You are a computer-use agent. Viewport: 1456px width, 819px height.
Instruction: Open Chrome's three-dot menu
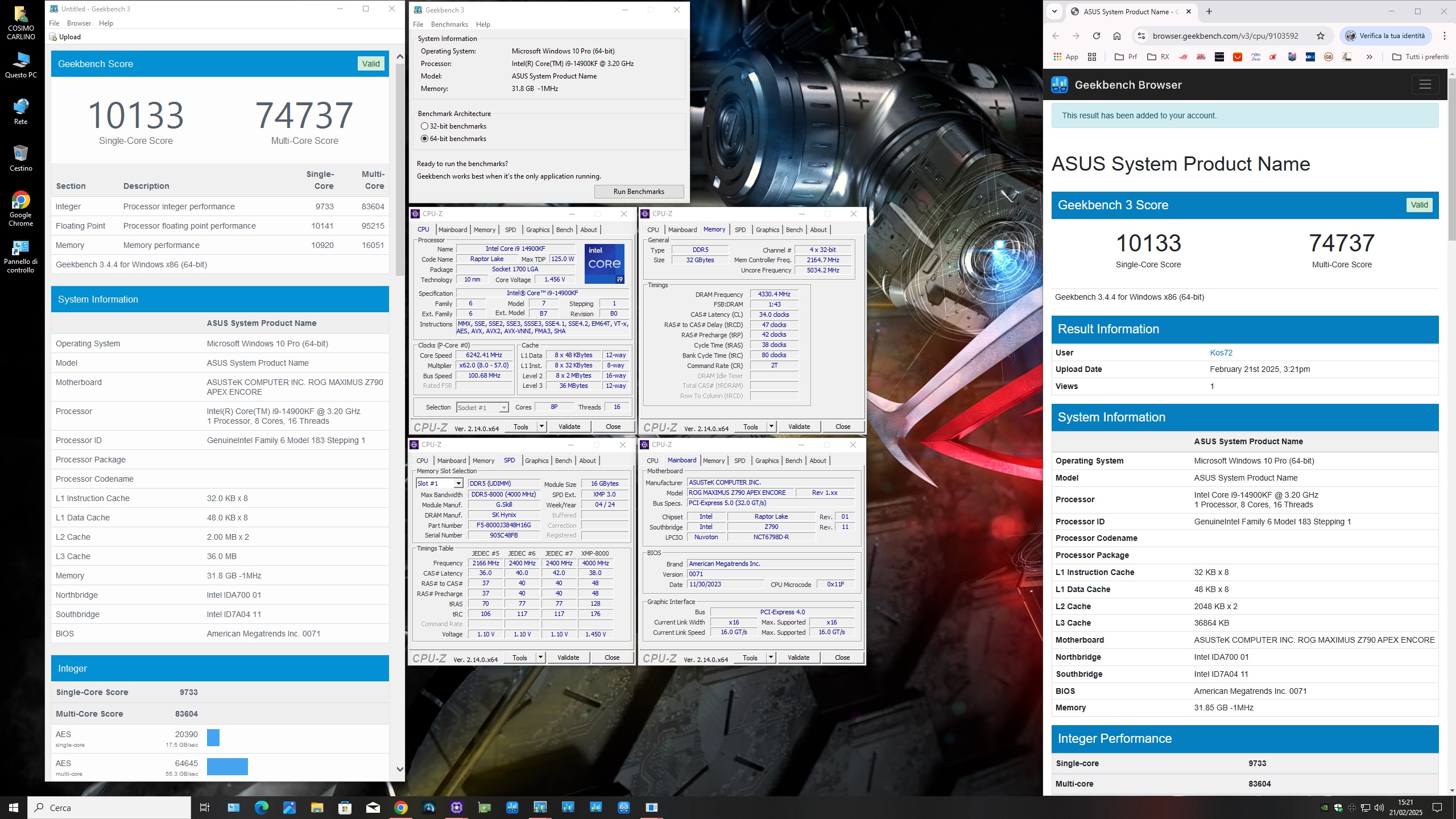coord(1445,36)
